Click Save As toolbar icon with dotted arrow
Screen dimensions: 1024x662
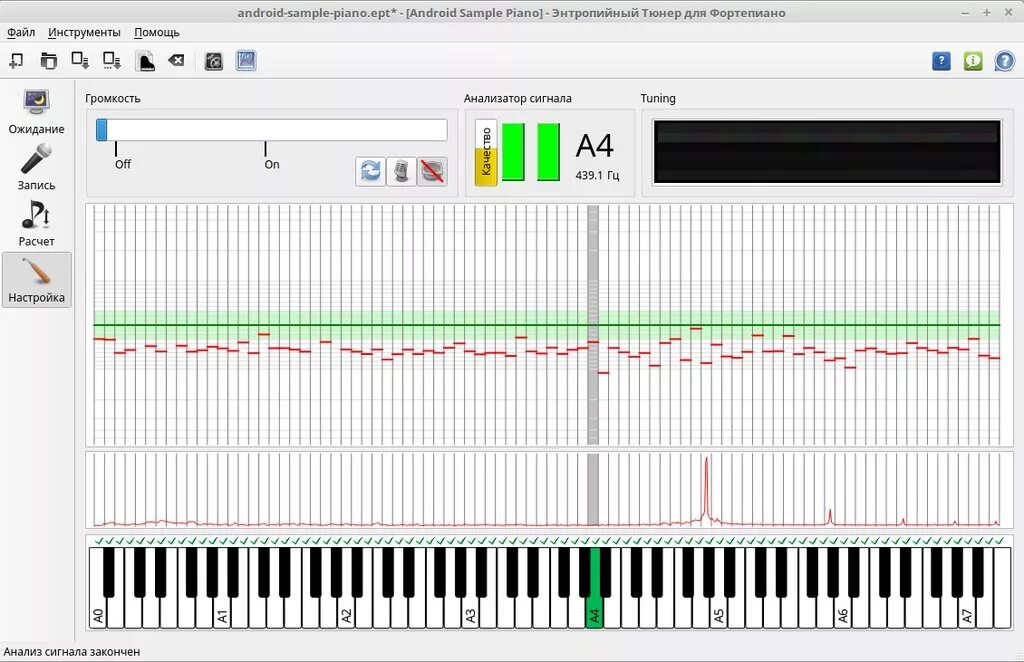pyautogui.click(x=112, y=61)
